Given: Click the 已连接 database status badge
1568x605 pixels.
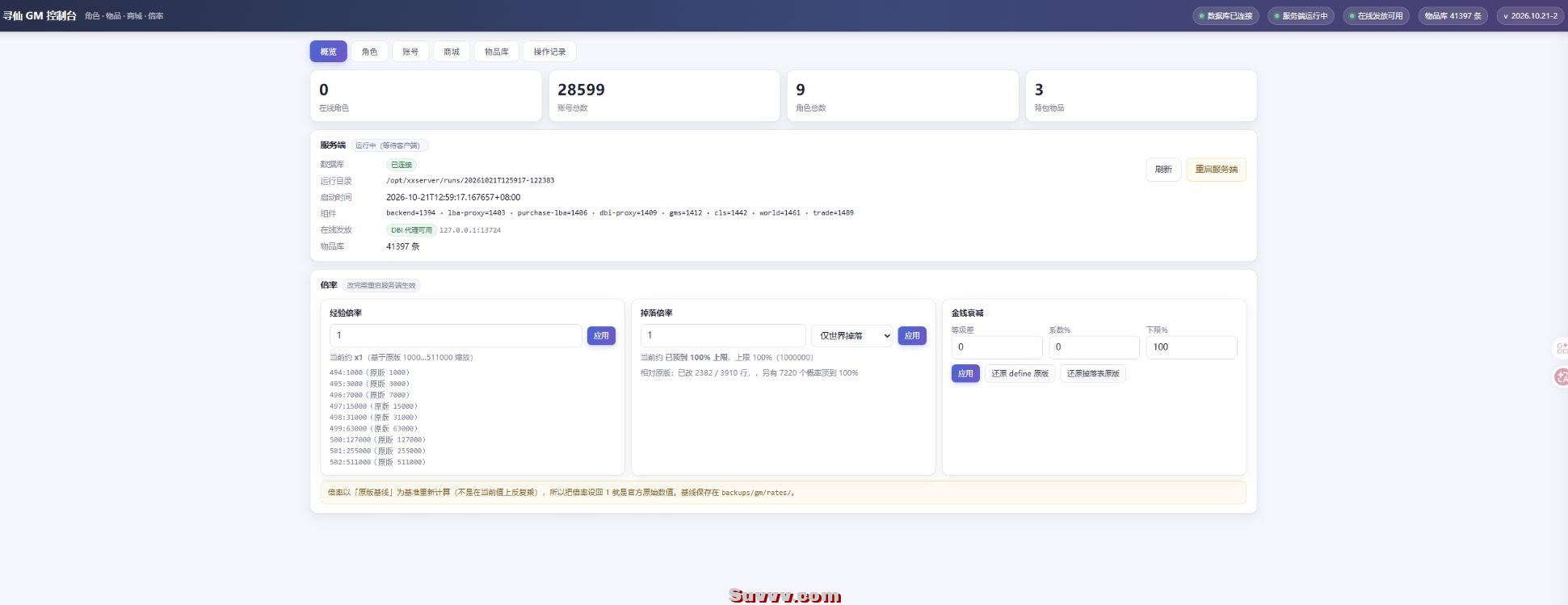Looking at the screenshot, I should tap(401, 165).
